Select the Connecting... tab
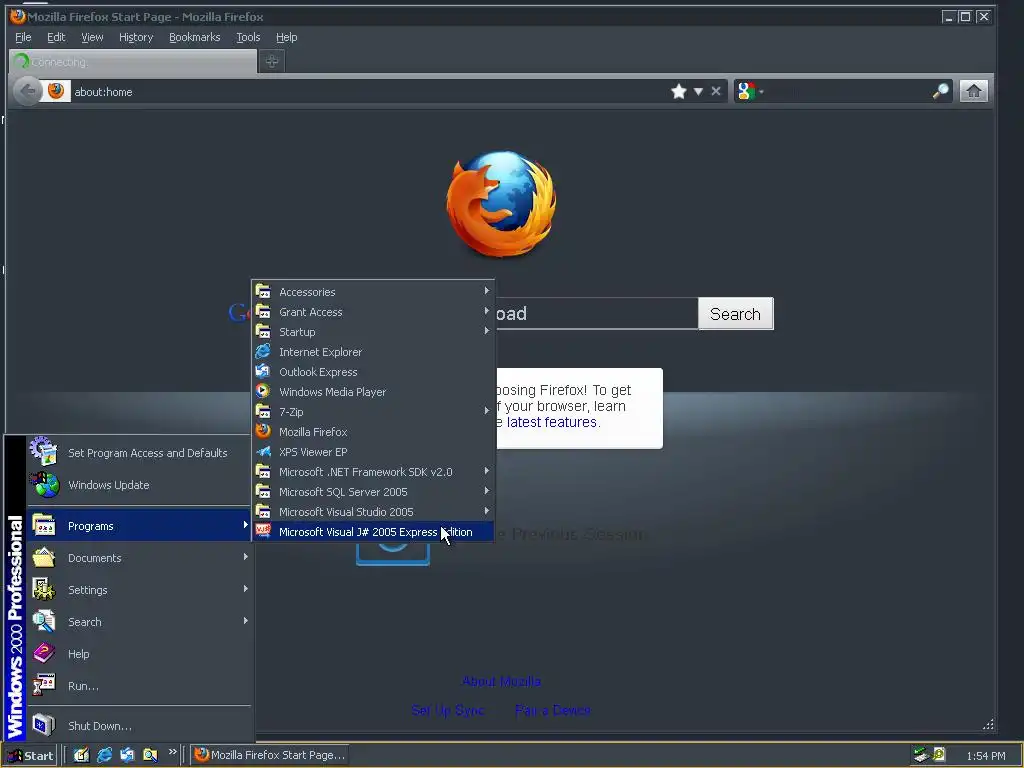The image size is (1024, 768). coord(133,61)
